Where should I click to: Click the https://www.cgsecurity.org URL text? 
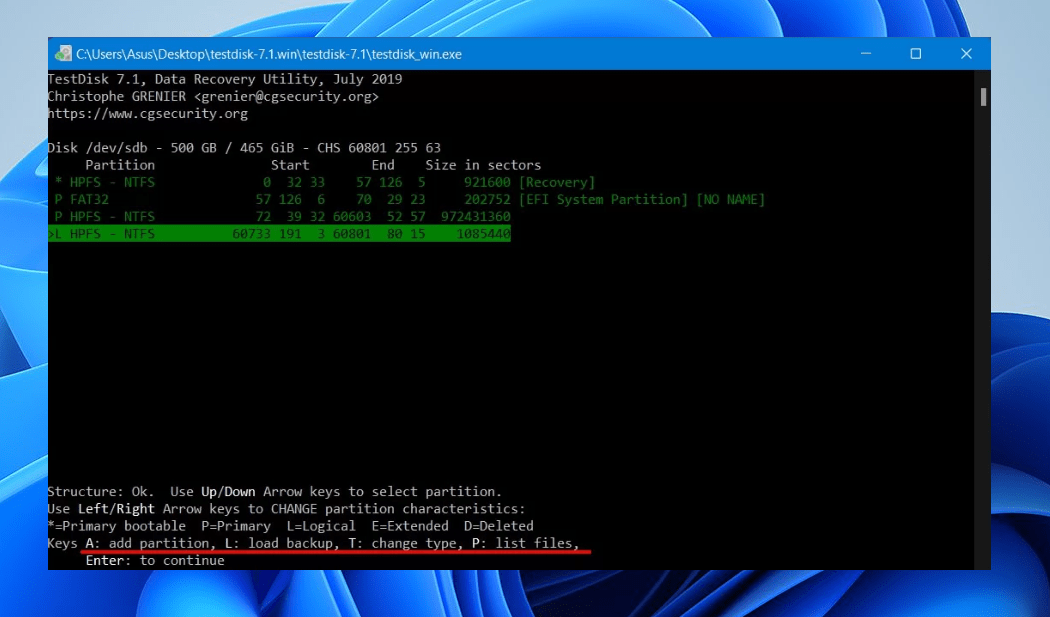[x=147, y=114]
